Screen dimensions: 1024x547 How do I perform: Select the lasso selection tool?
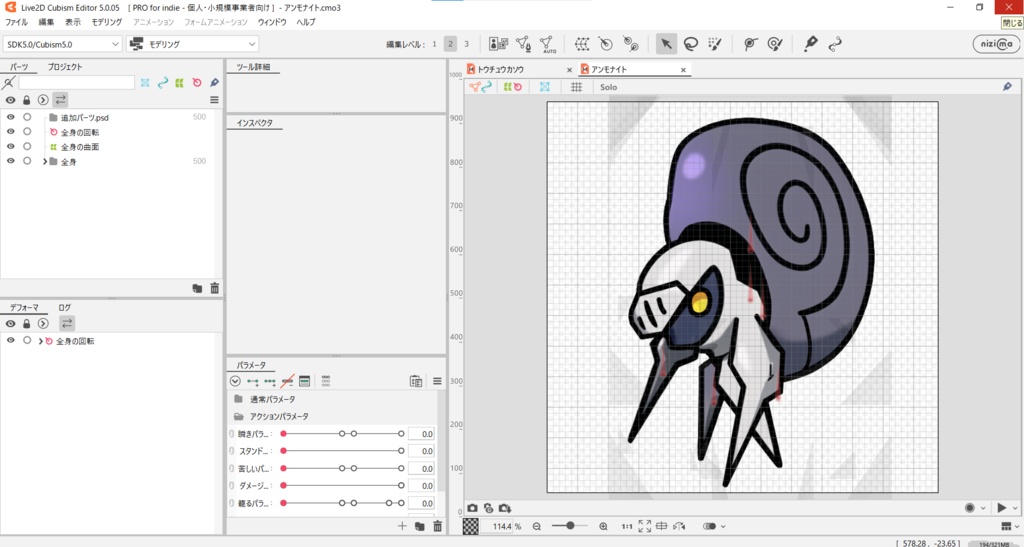click(690, 44)
